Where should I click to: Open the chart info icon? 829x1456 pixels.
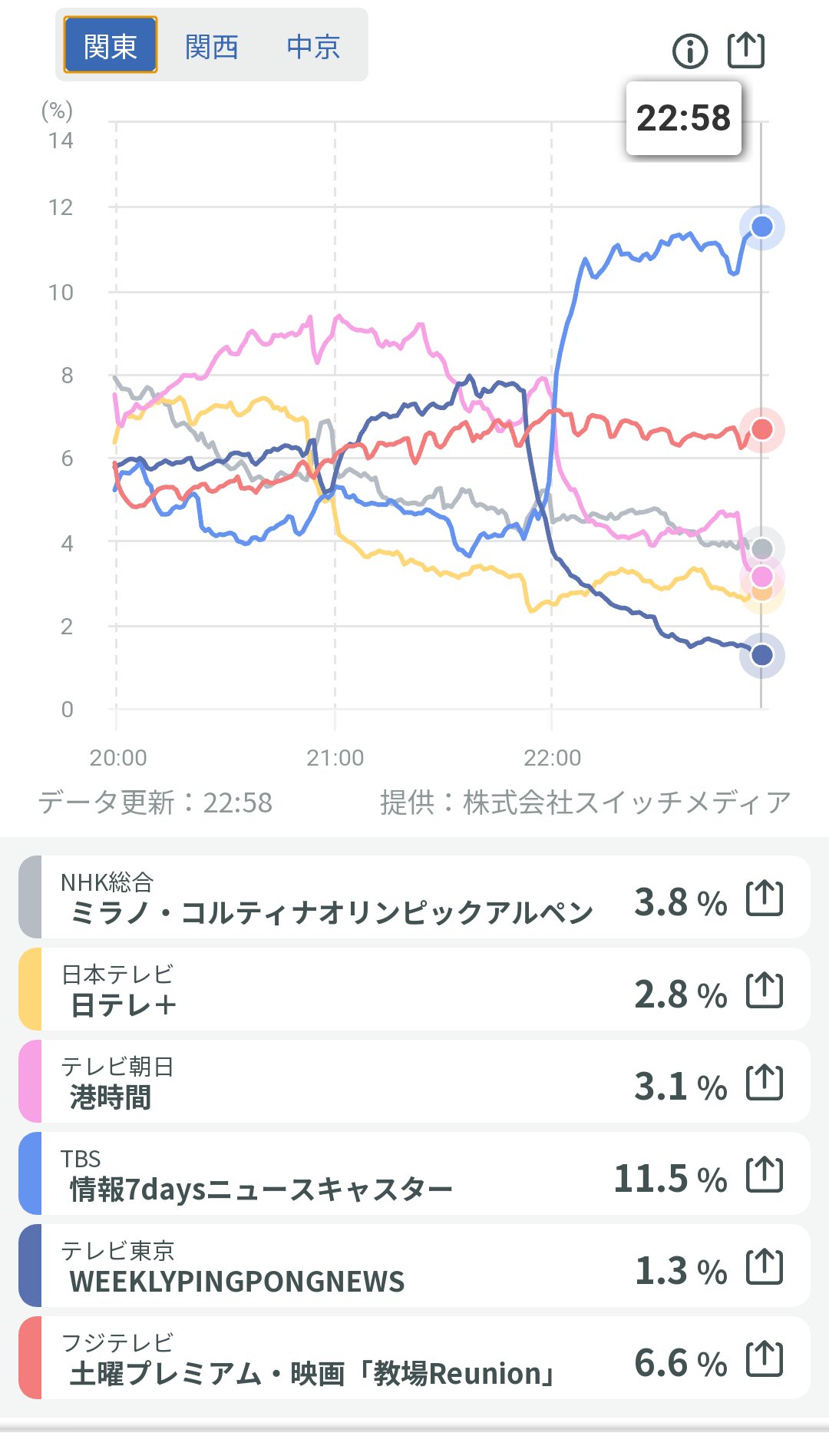pyautogui.click(x=689, y=51)
